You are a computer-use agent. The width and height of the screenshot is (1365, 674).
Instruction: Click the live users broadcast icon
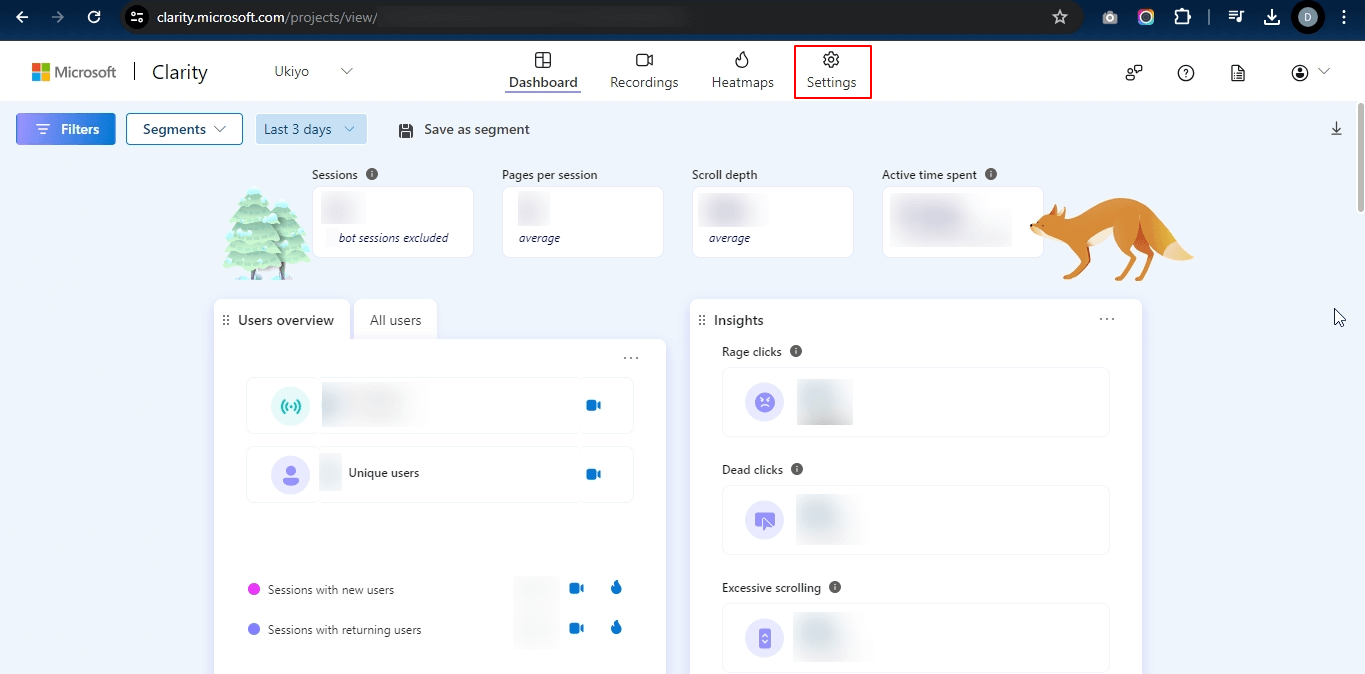[x=290, y=406]
